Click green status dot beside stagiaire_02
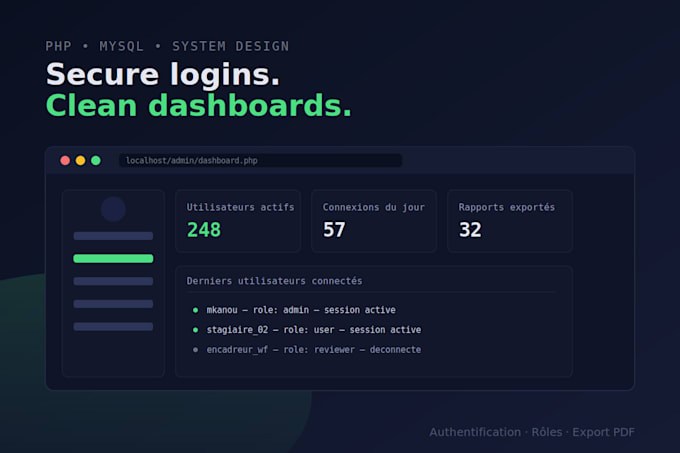The image size is (680, 453). point(196,330)
